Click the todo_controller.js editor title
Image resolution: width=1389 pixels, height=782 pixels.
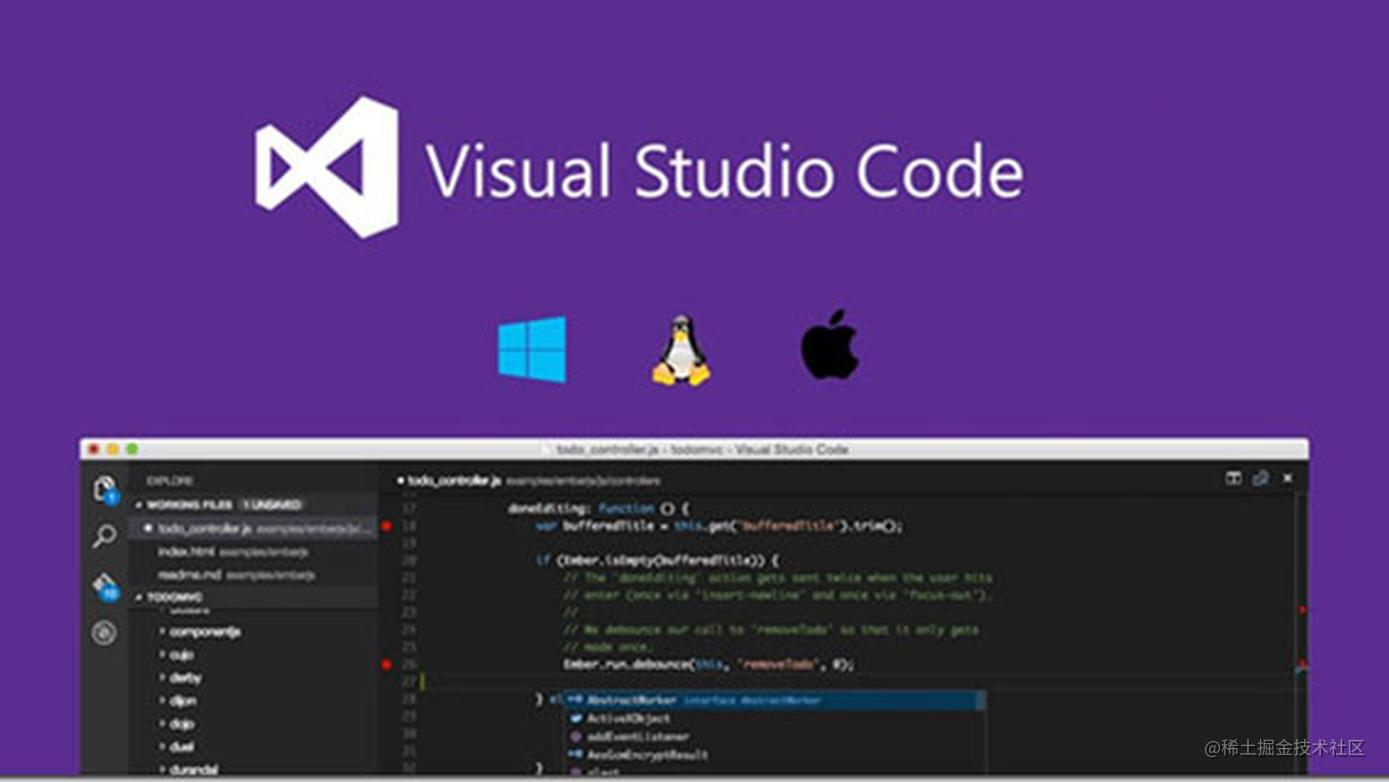tap(455, 481)
